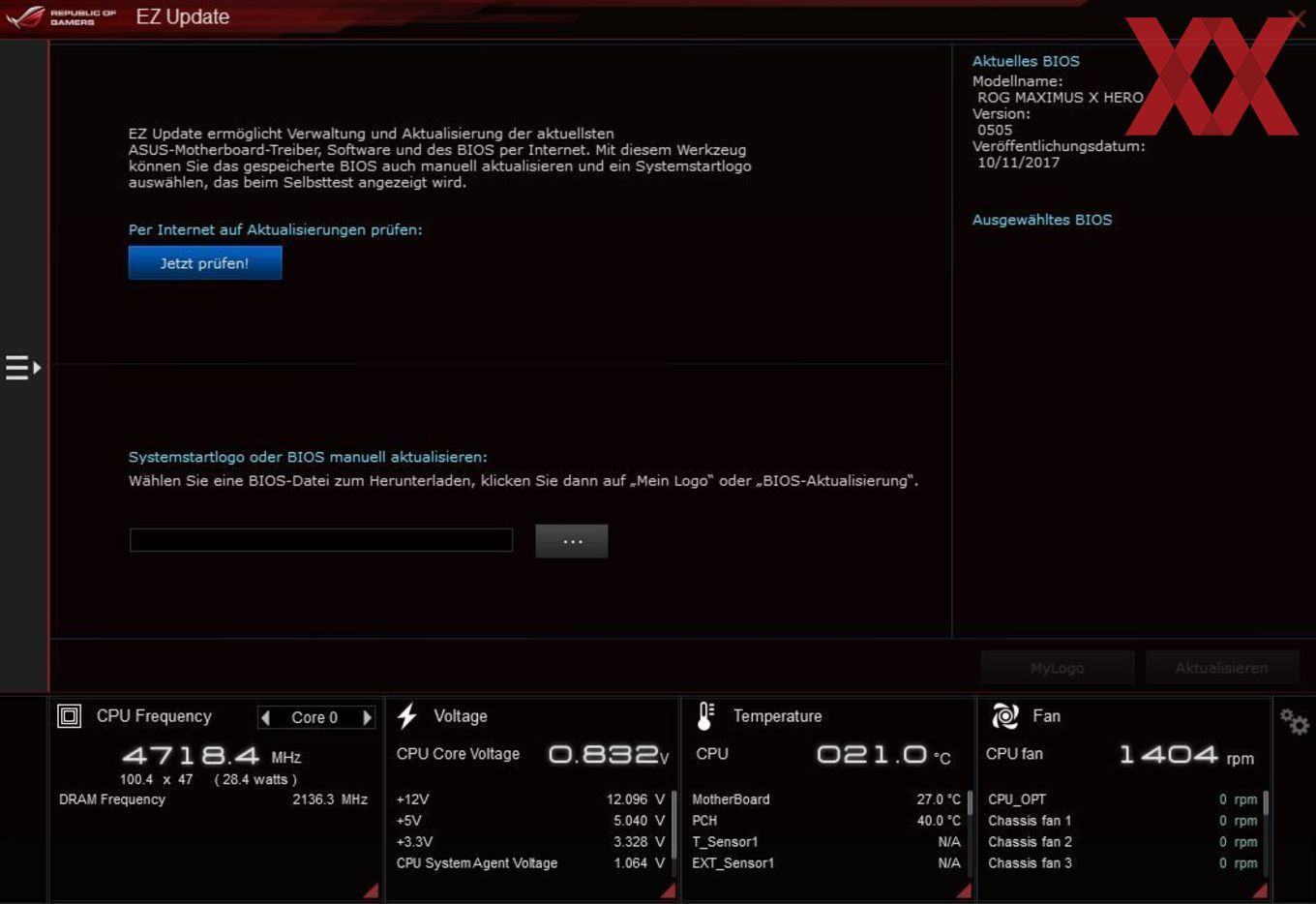Click the CPU_OPT fan row

coord(1122,799)
